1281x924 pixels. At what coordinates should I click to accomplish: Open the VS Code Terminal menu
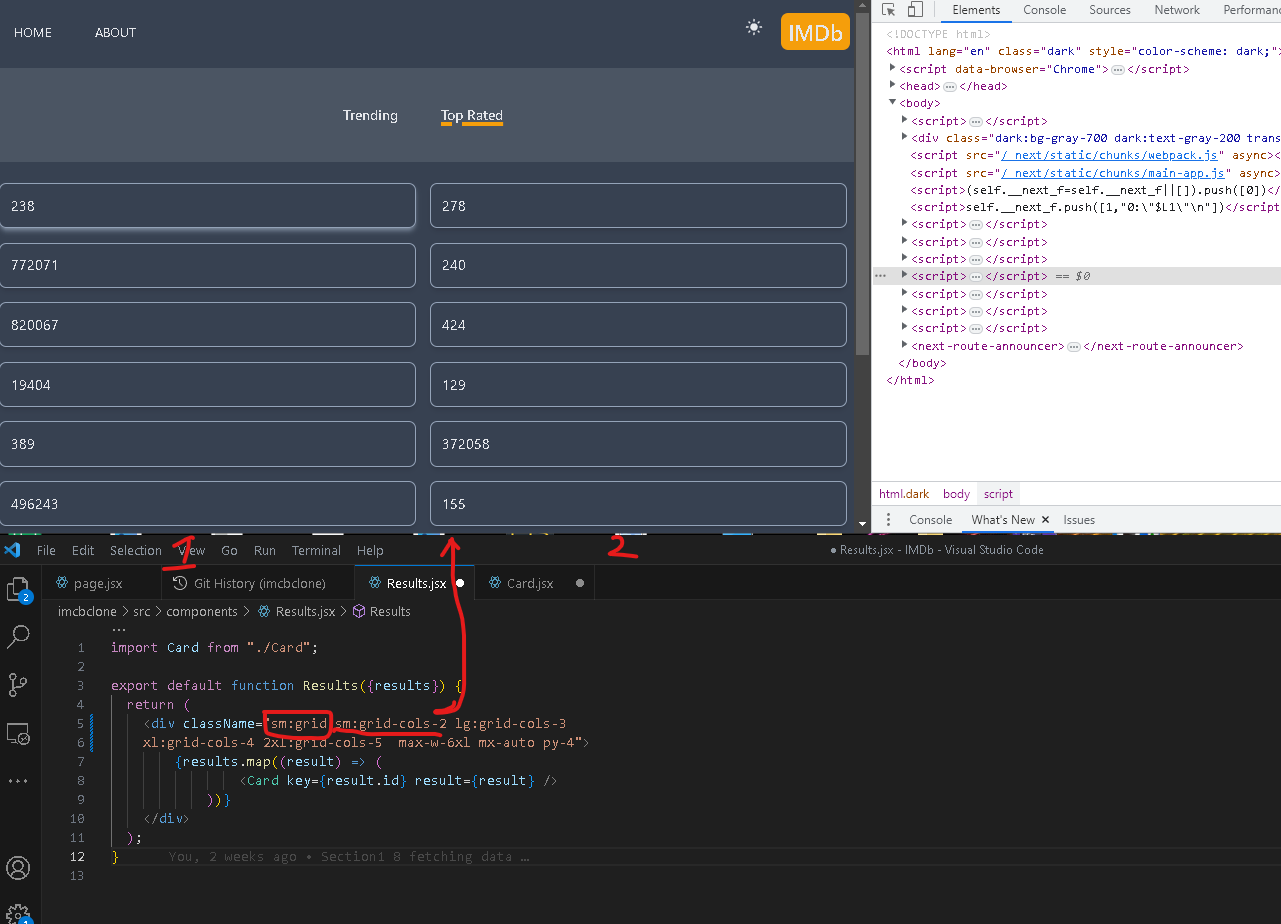coord(316,550)
